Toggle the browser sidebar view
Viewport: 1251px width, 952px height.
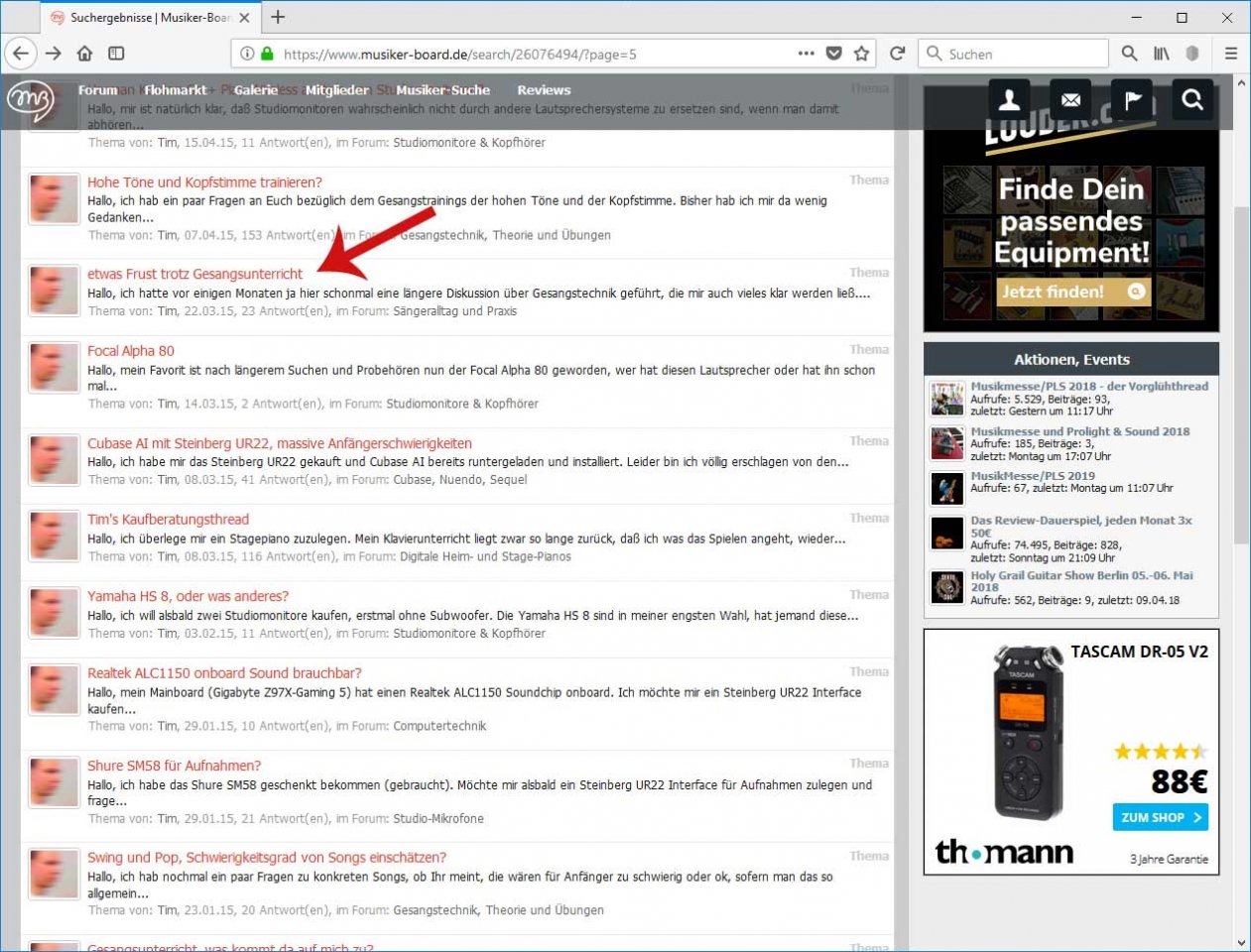116,54
